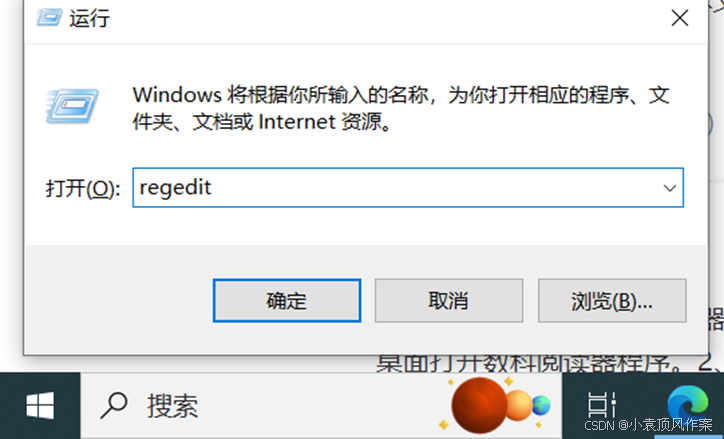
Task: Close the 运行 dialog with the X
Action: [x=680, y=18]
